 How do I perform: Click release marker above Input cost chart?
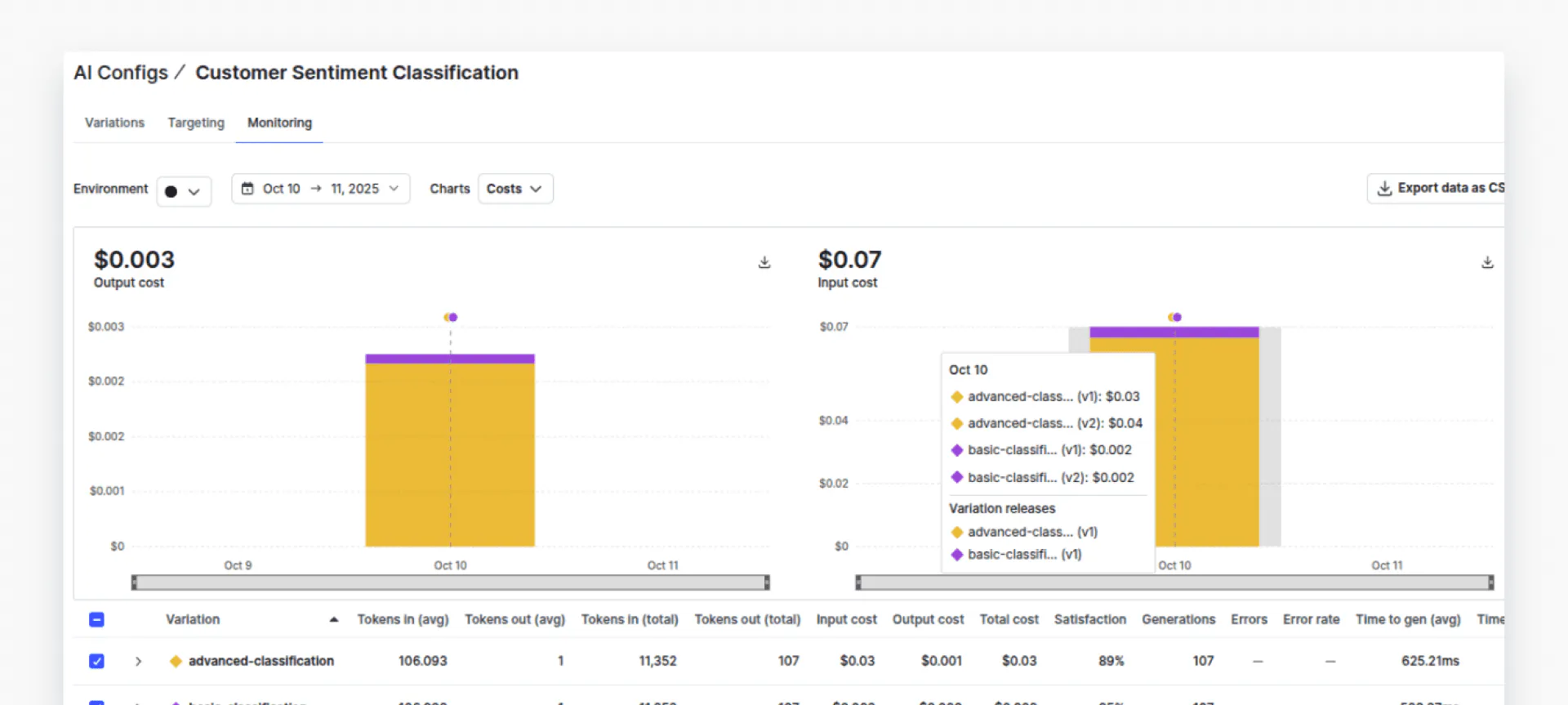coord(1174,317)
